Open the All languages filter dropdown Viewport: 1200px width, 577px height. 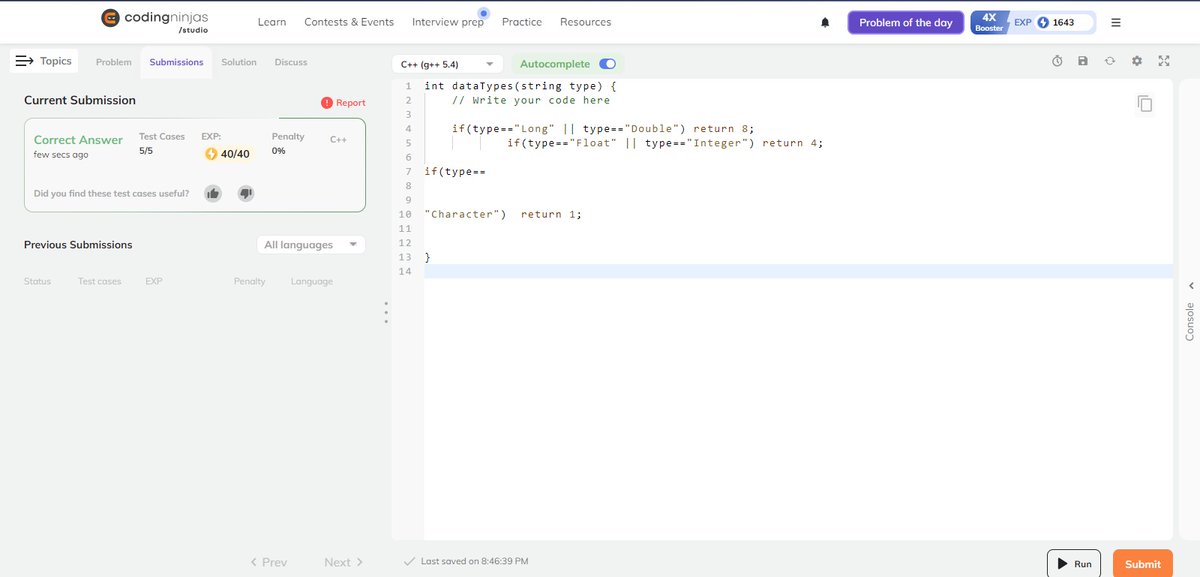(311, 245)
